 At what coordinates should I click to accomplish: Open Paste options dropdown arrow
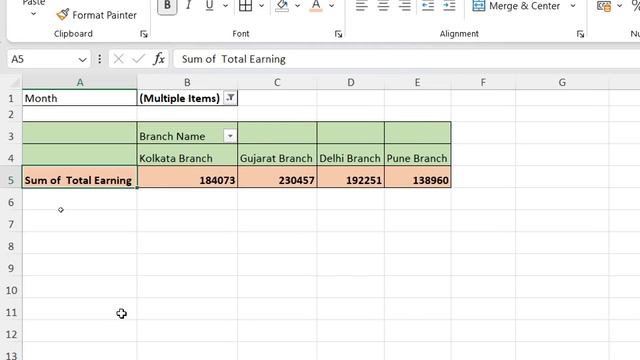point(33,14)
